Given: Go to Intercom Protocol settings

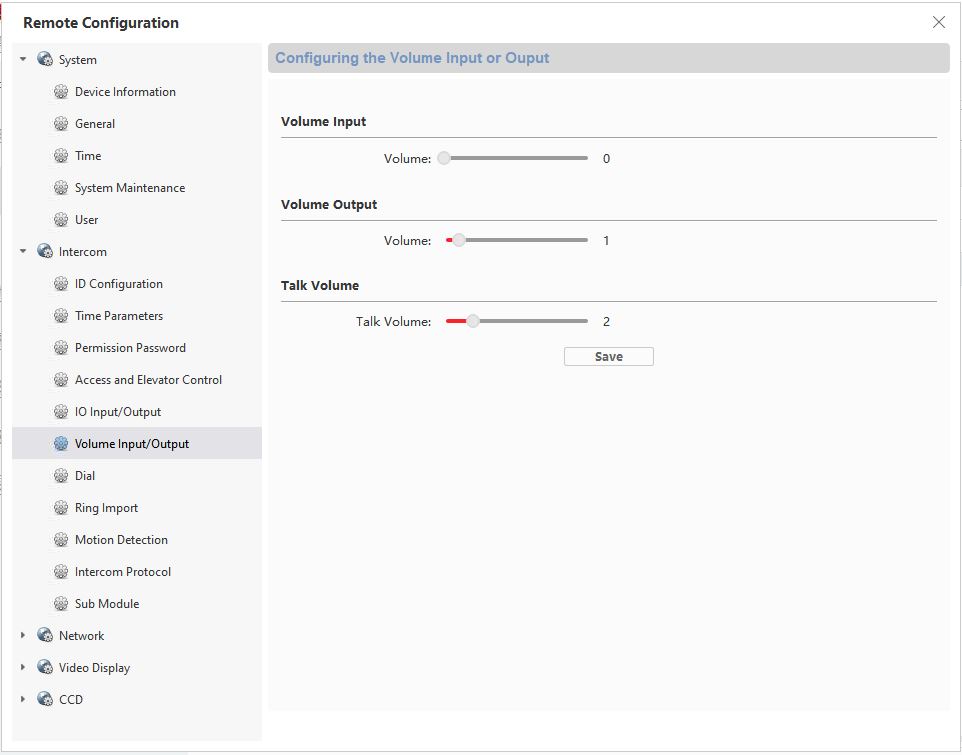Looking at the screenshot, I should pos(122,572).
